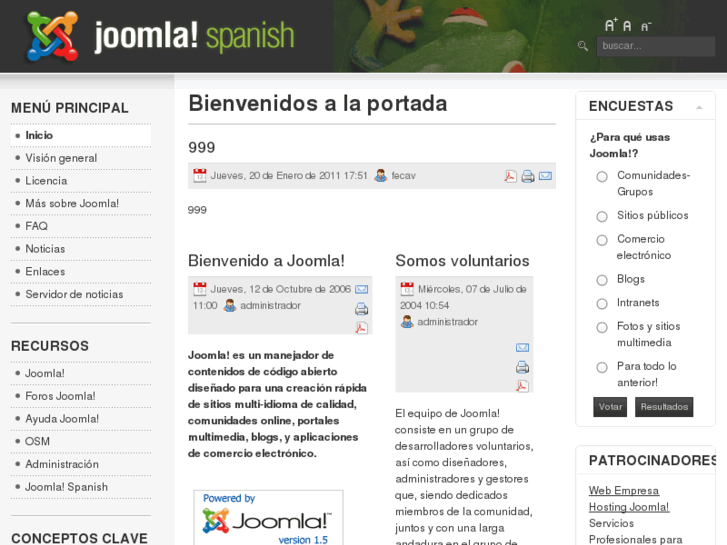Decrease font size with A- icon
727x545 pixels.
tap(646, 27)
